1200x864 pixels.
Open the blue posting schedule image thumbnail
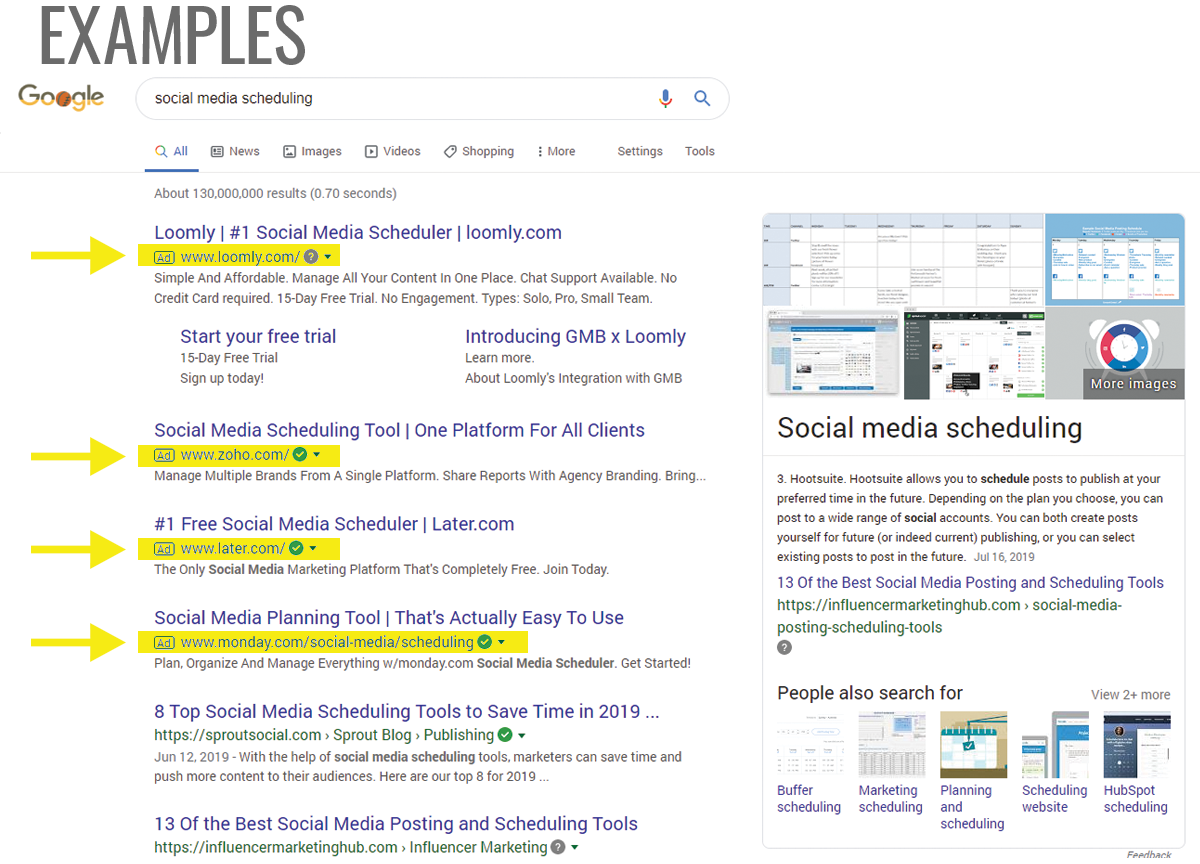click(1114, 260)
